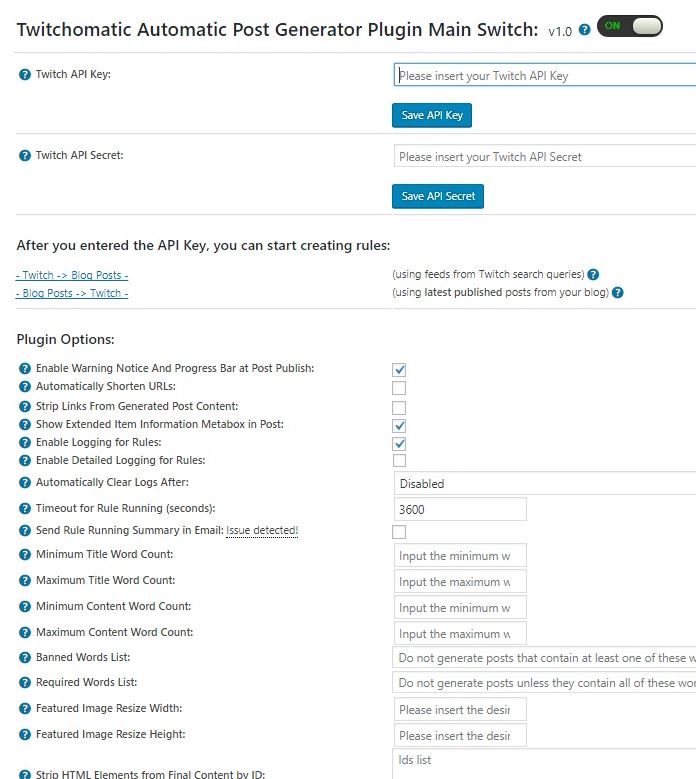The height and width of the screenshot is (779, 696).
Task: Click the Issue detected! dotted link
Action: tap(262, 531)
